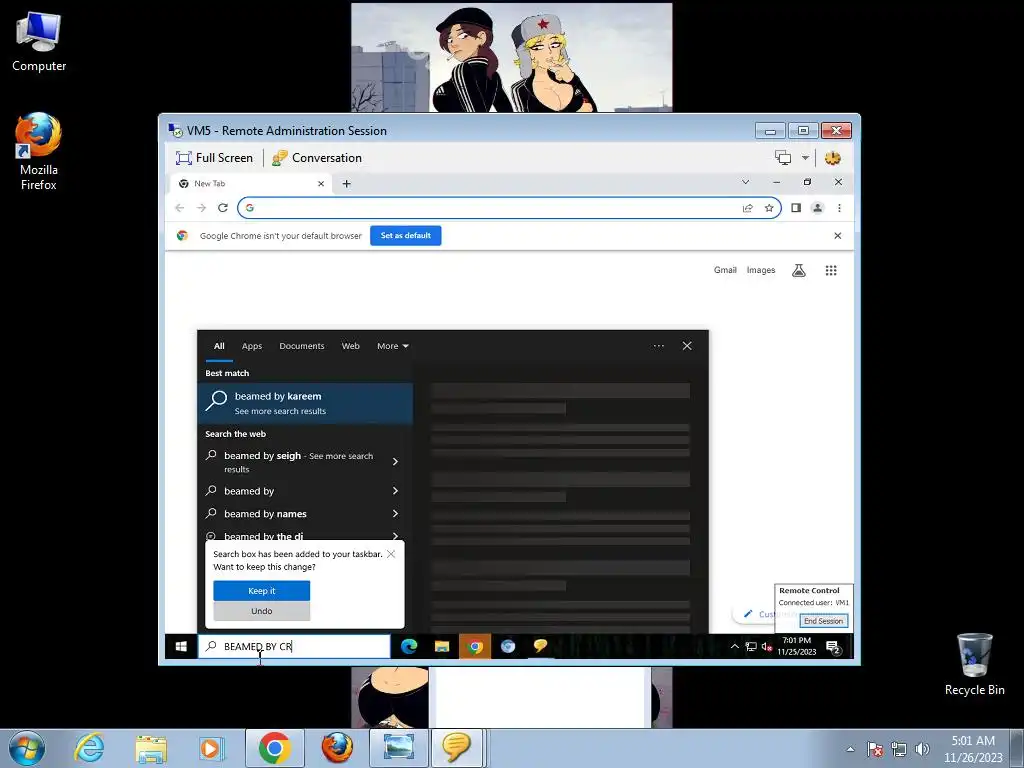1024x768 pixels.
Task: Click the Full Screen toolbar button
Action: pyautogui.click(x=214, y=158)
